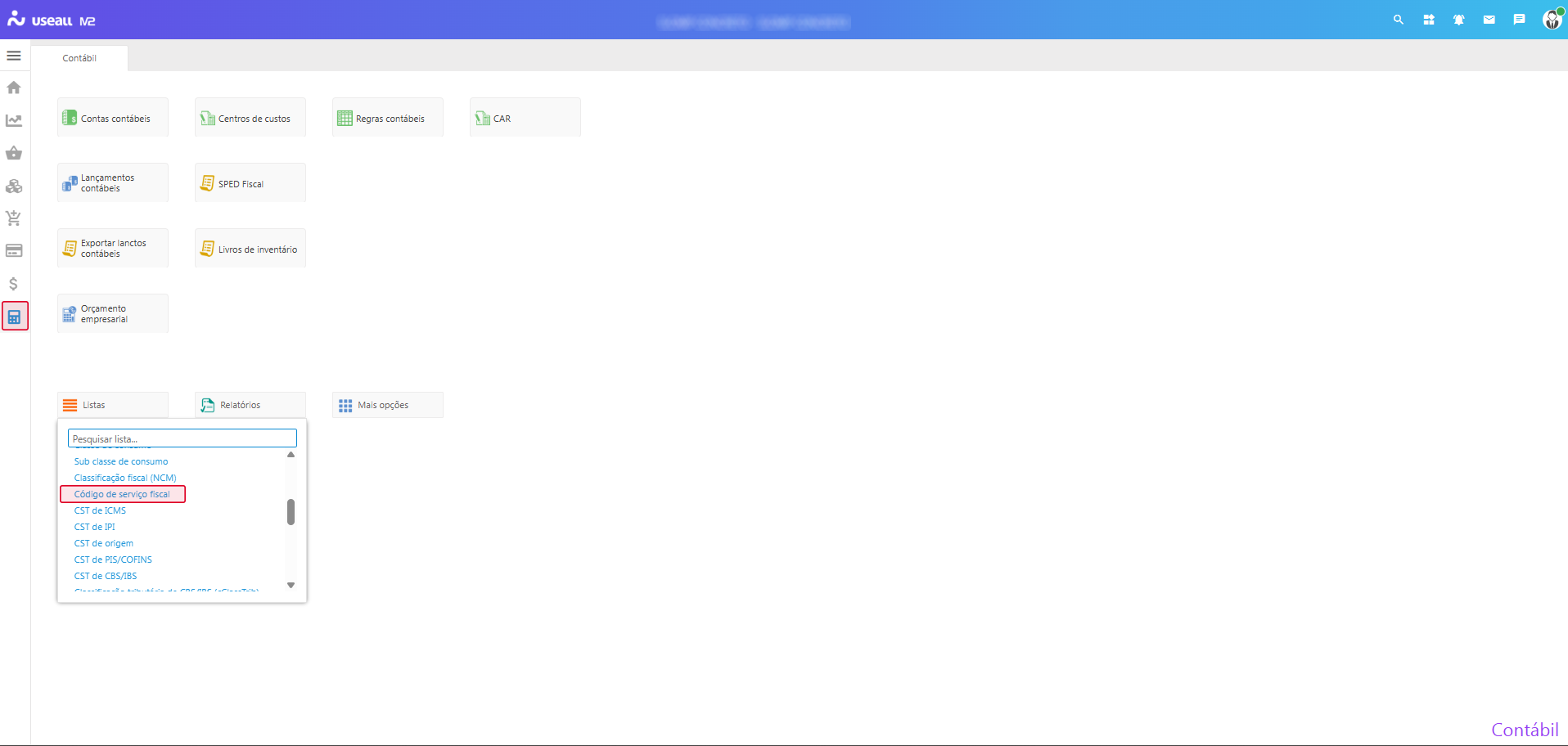Click the search magnifier in top bar
This screenshot has width=1568, height=746.
1399,20
